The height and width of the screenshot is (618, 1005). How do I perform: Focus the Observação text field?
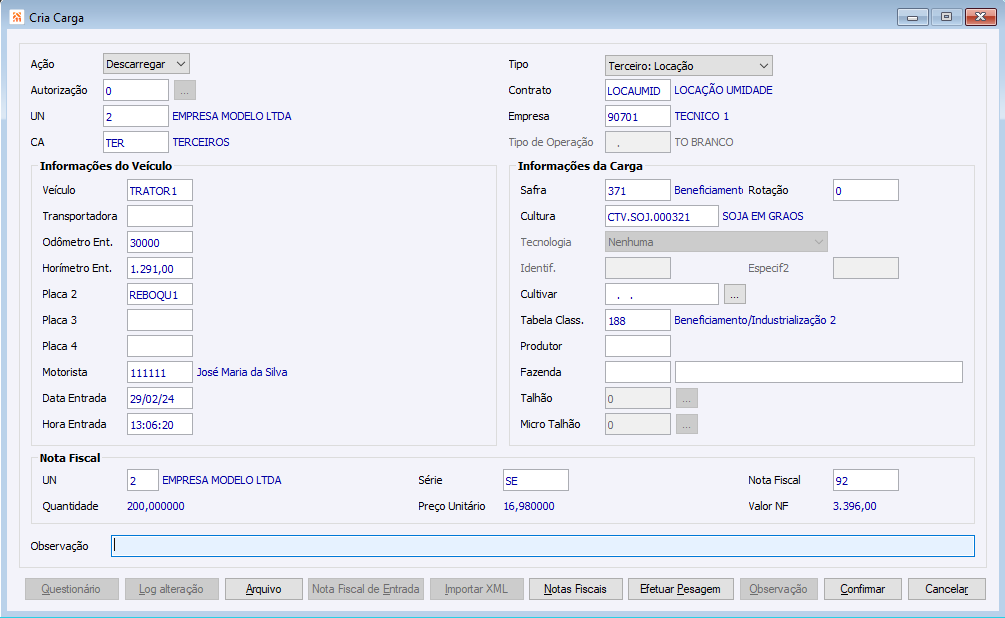tap(543, 546)
